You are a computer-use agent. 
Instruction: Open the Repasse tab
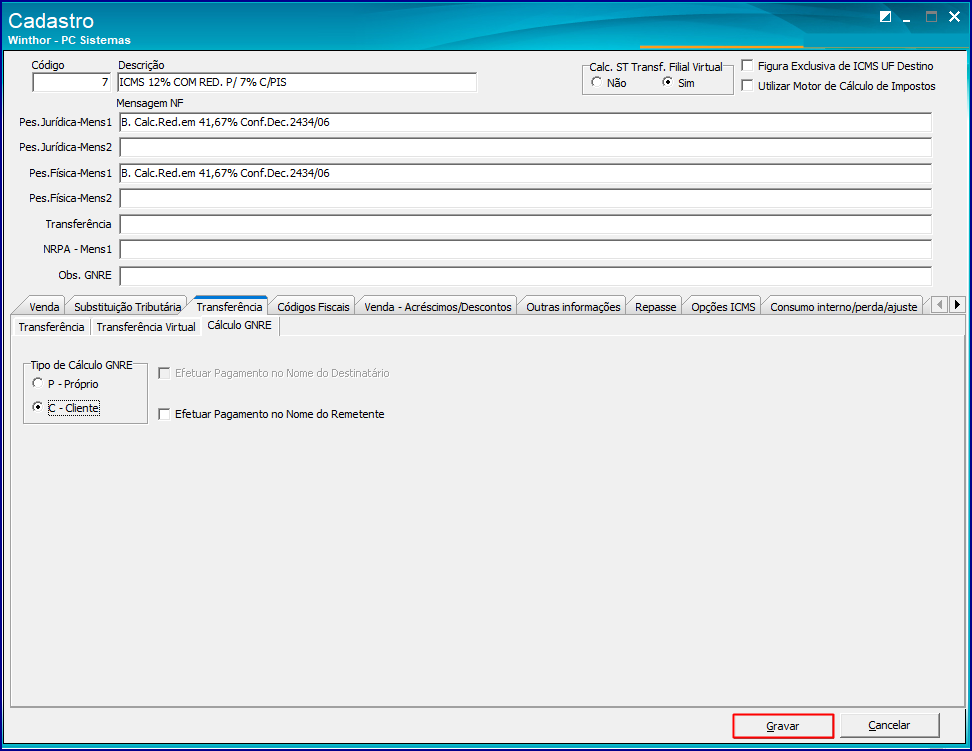(x=655, y=306)
